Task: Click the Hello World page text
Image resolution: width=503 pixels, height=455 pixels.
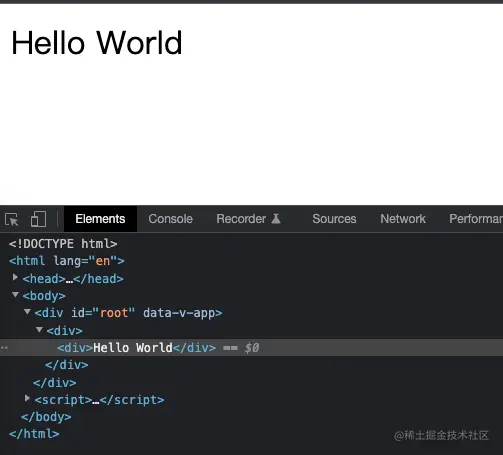Action: click(97, 43)
